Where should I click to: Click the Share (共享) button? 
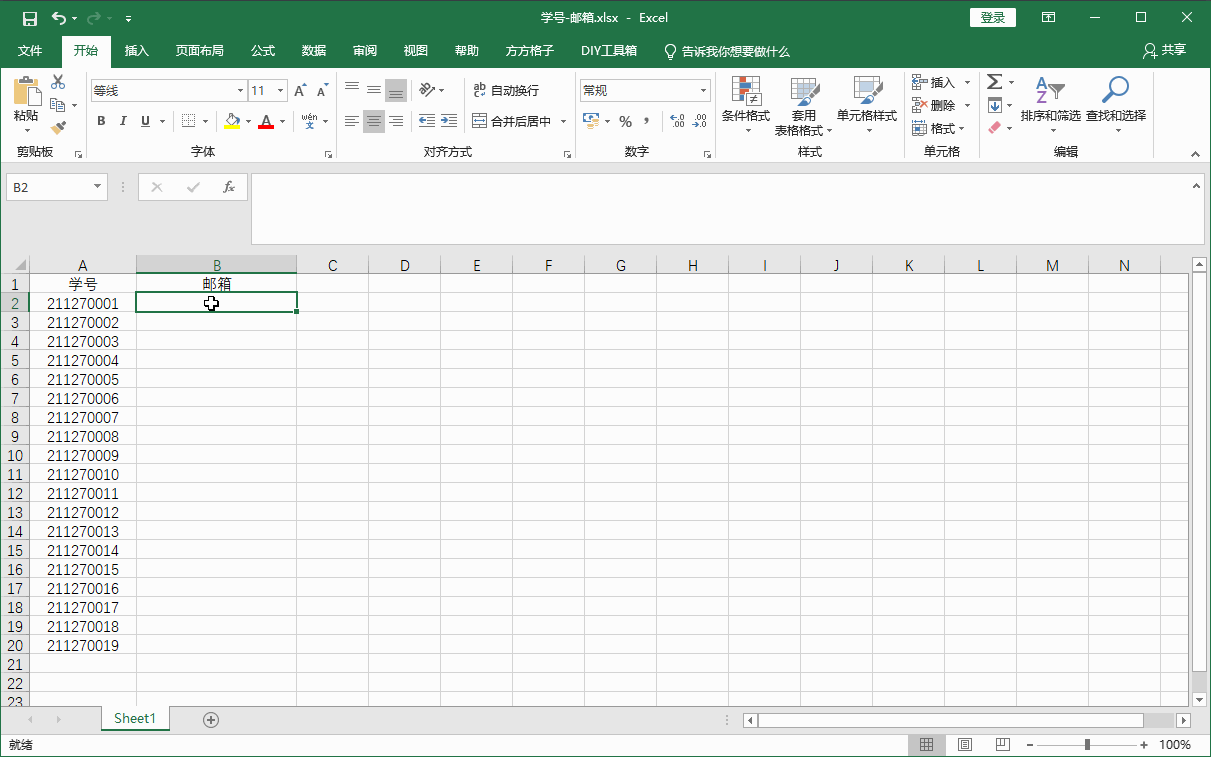[x=1165, y=50]
